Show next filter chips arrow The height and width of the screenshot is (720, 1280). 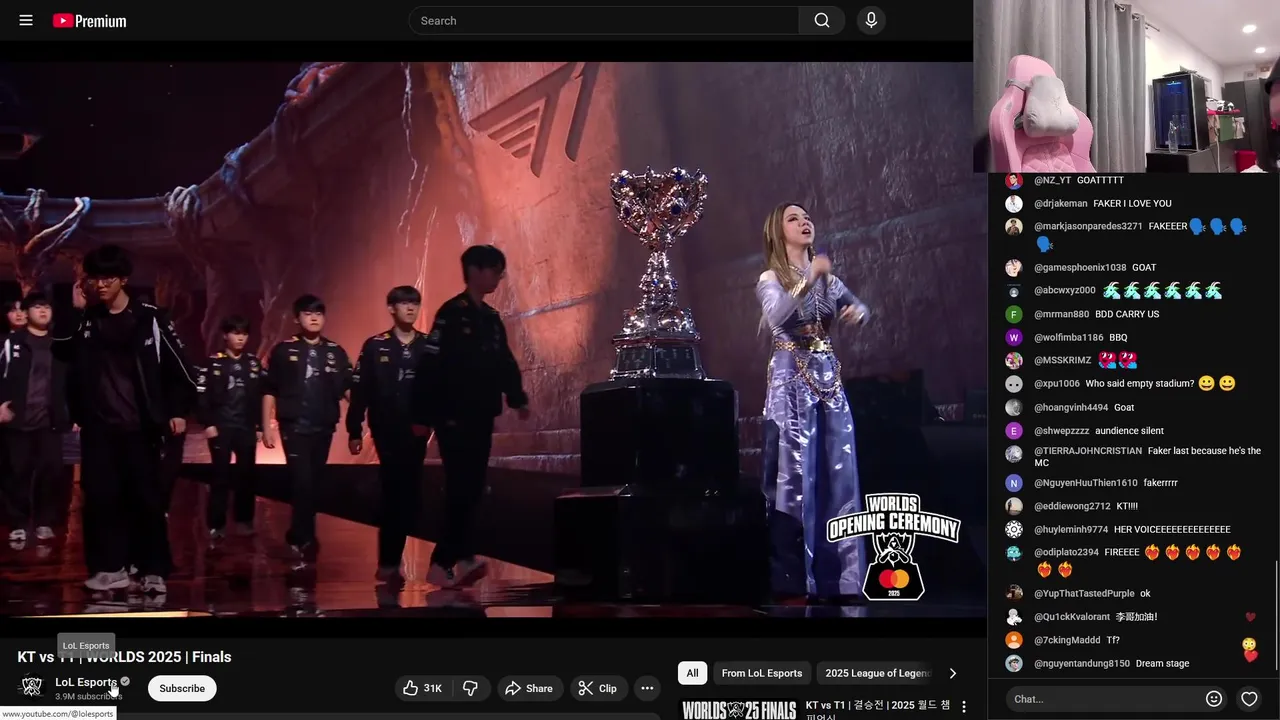(x=952, y=673)
